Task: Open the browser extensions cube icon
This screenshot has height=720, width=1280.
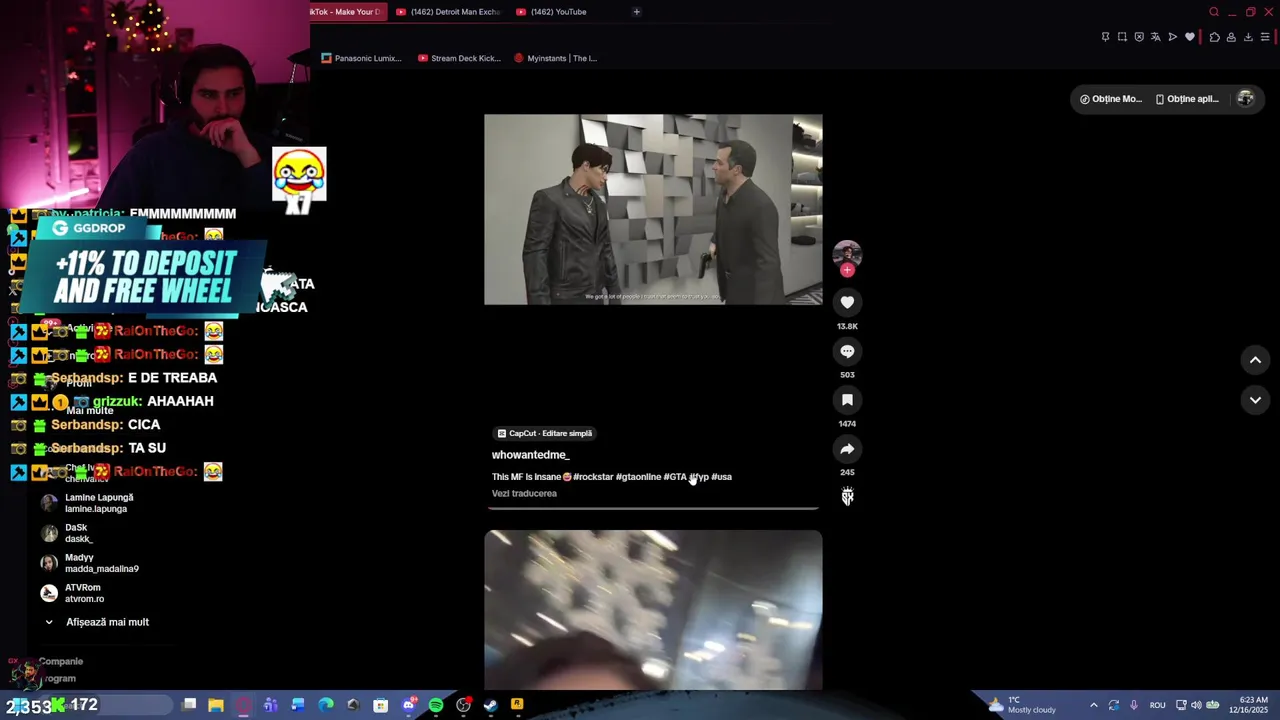Action: (x=1214, y=37)
